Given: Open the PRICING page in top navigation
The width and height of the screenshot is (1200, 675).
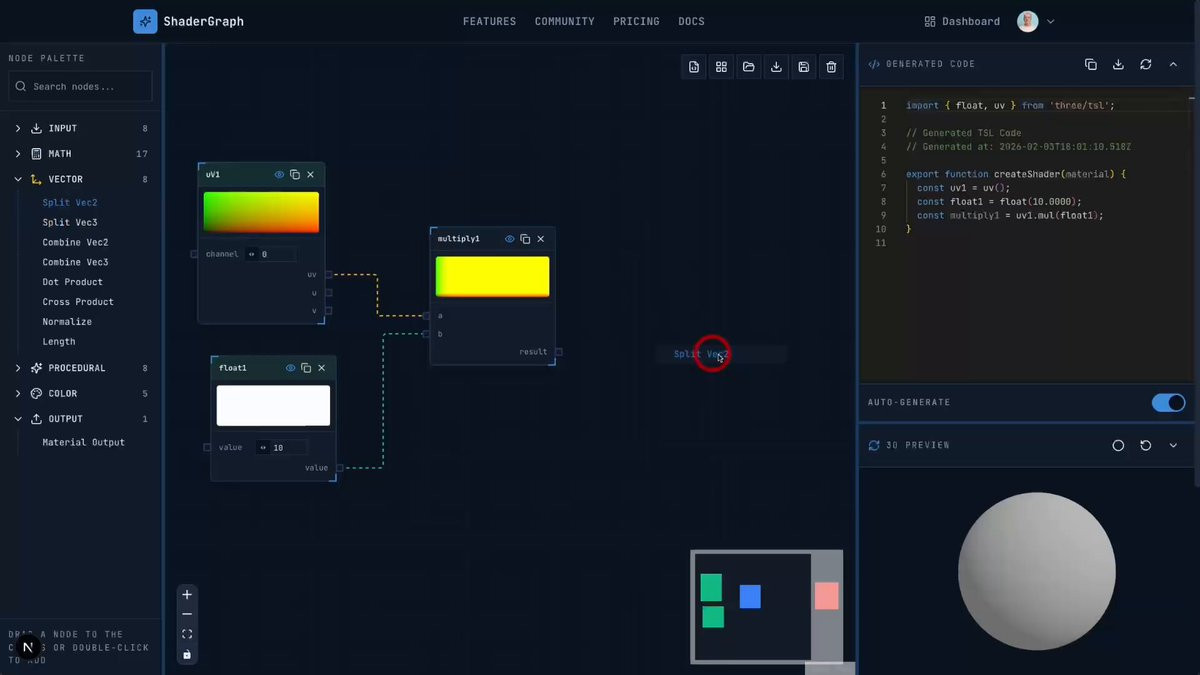Looking at the screenshot, I should tap(636, 21).
